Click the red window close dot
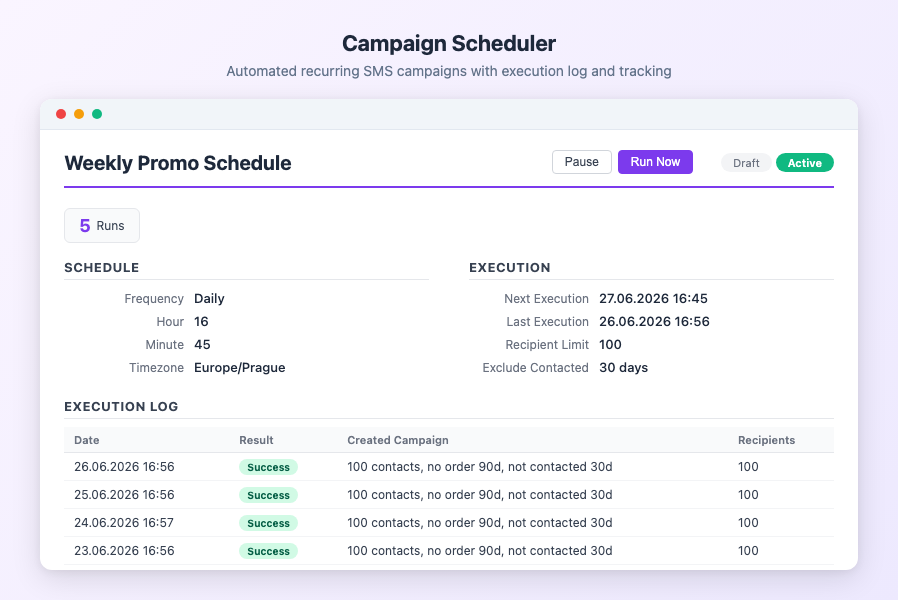The height and width of the screenshot is (600, 898). tap(61, 114)
